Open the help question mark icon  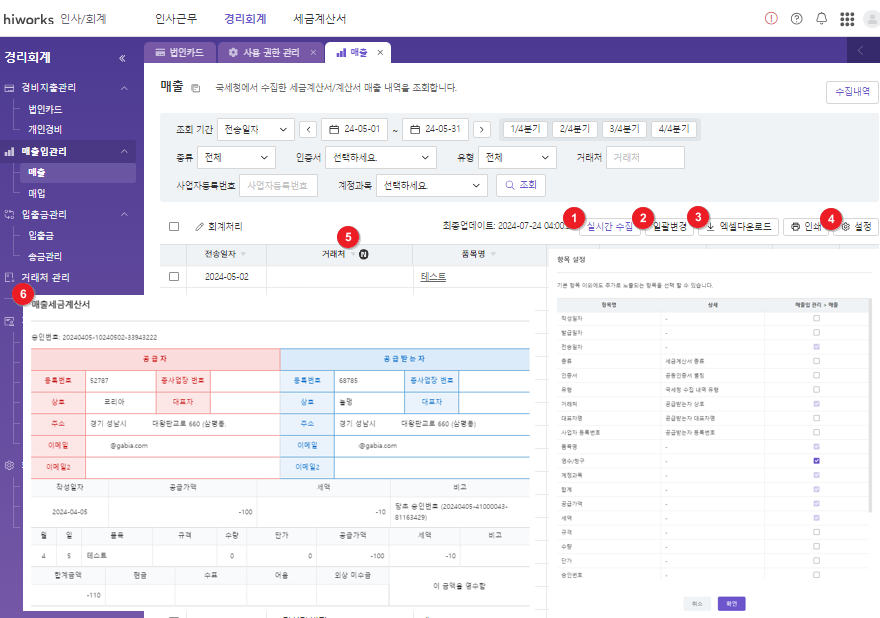[796, 19]
